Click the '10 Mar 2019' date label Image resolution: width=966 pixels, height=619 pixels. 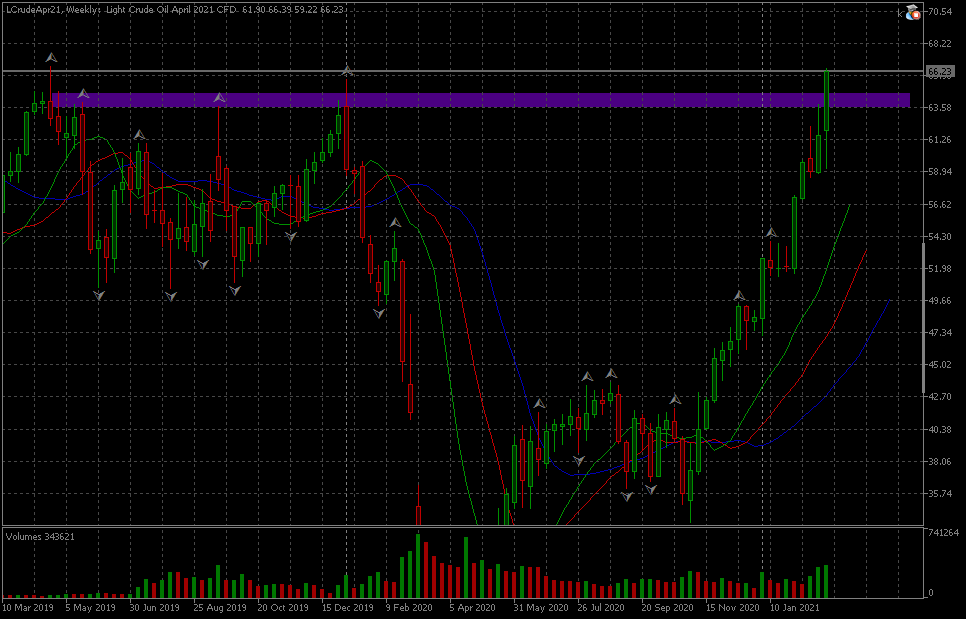pos(28,608)
